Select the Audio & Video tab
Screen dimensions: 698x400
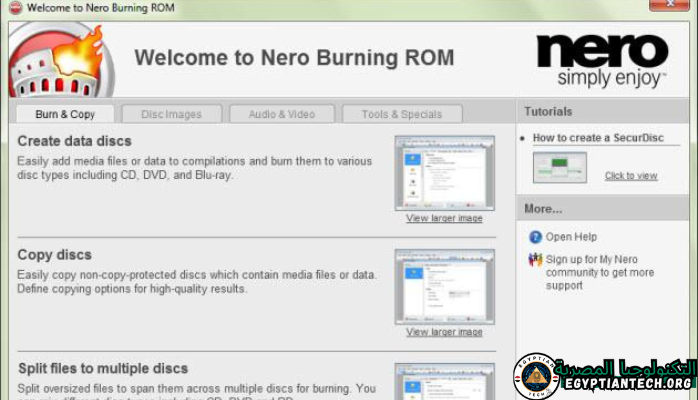(281, 114)
